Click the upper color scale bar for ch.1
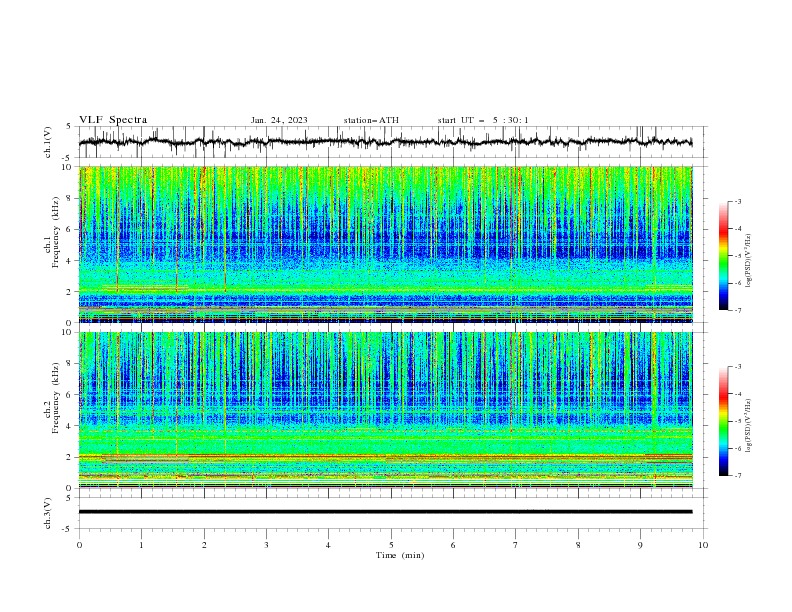This screenshot has width=792, height=612. pos(724,256)
